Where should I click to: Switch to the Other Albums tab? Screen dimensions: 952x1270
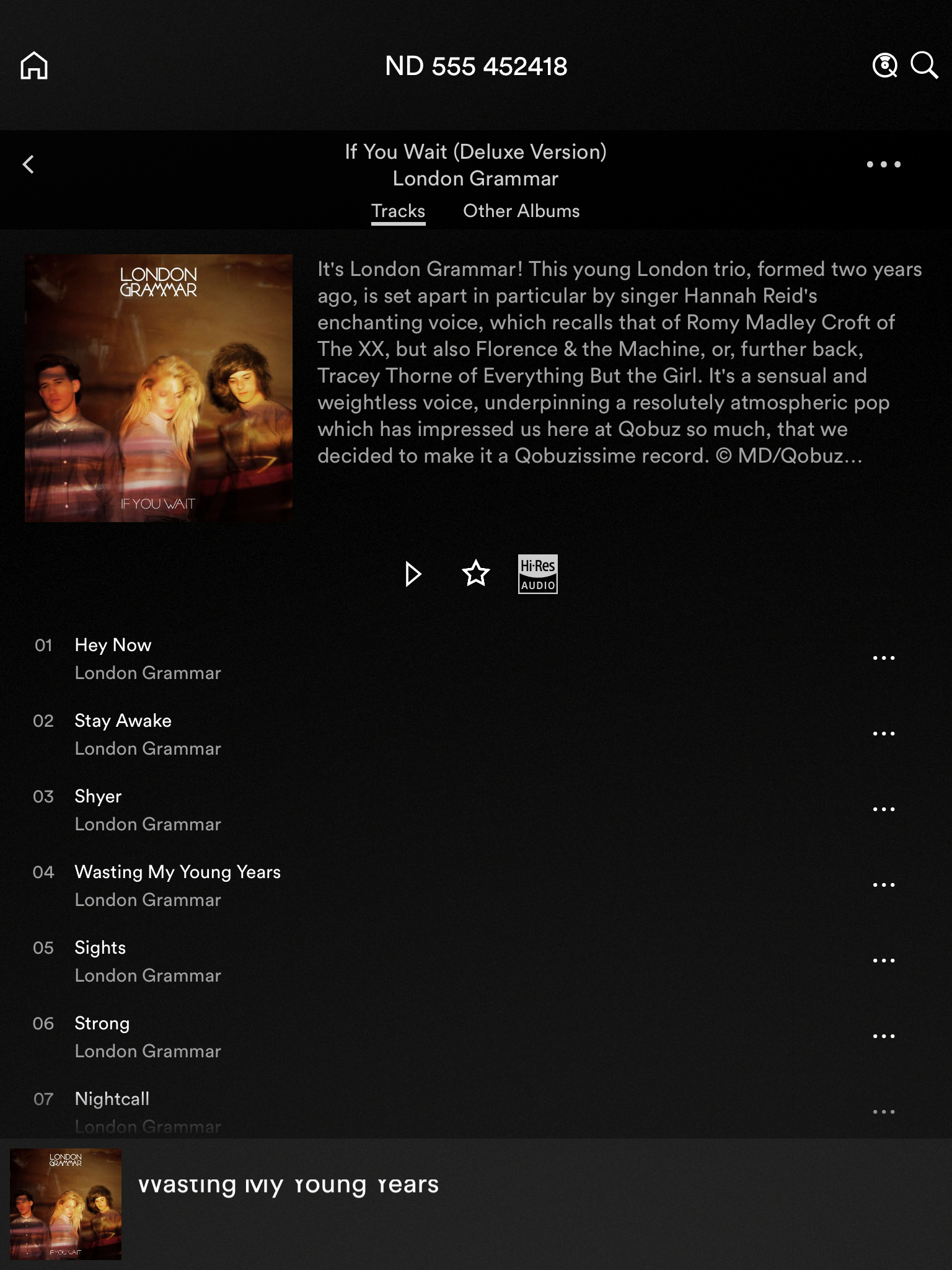(x=521, y=211)
